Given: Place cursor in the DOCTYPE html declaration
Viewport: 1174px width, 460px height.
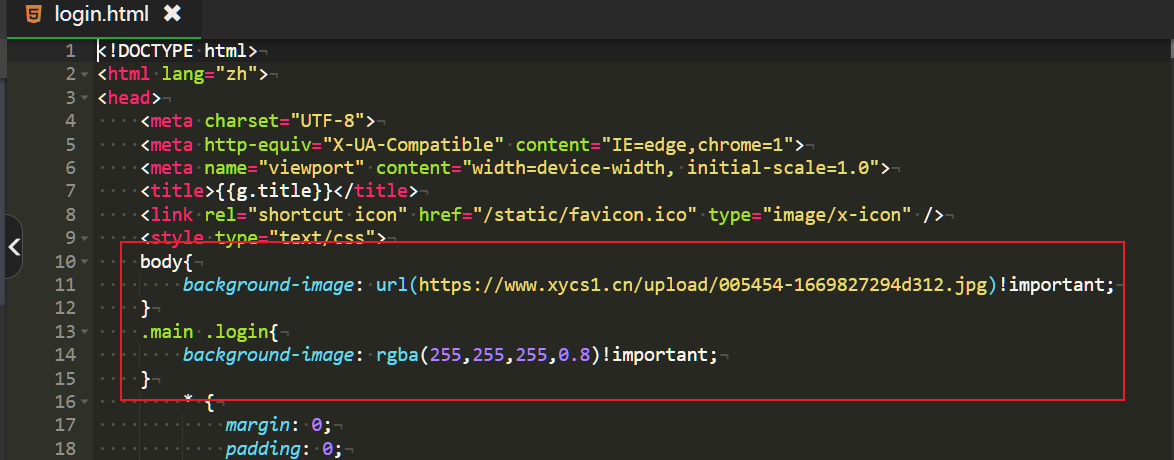Looking at the screenshot, I should (177, 51).
